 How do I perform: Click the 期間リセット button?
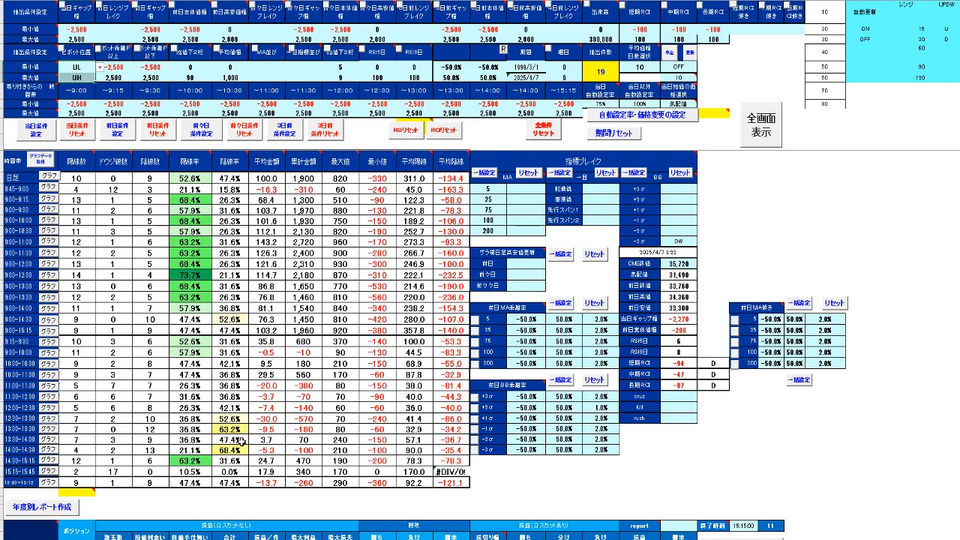point(613,133)
